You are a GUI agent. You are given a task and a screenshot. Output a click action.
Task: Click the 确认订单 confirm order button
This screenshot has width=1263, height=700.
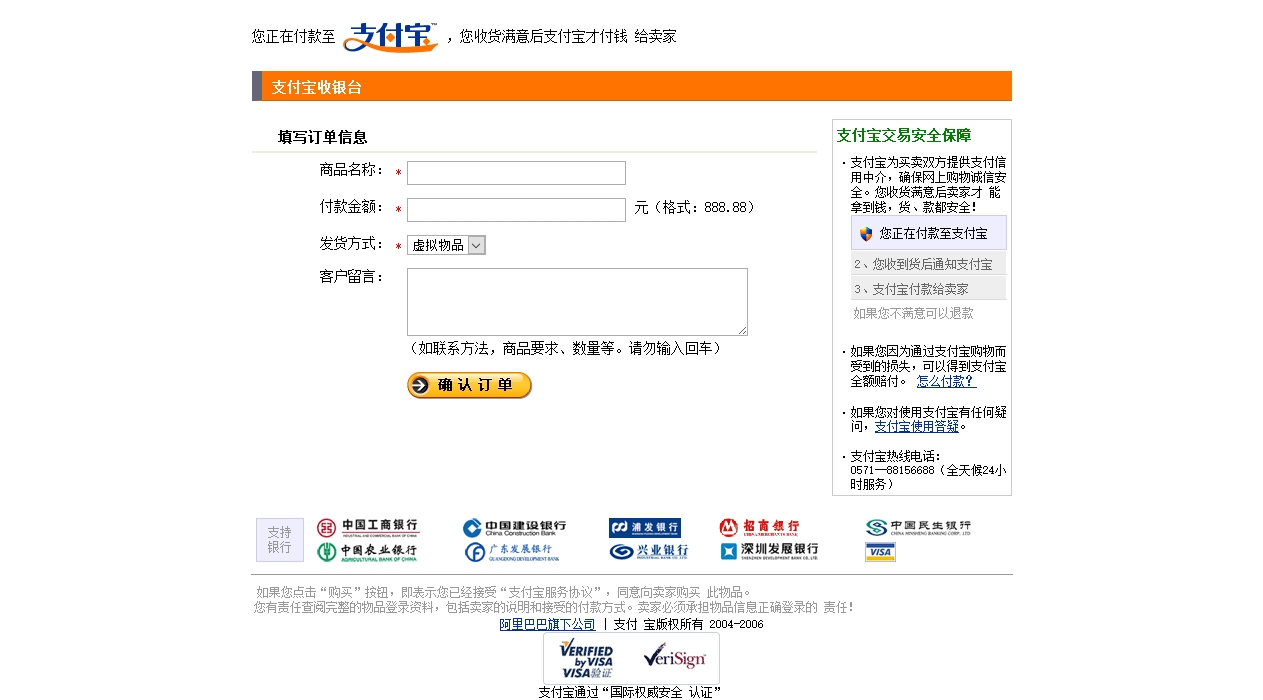469,386
